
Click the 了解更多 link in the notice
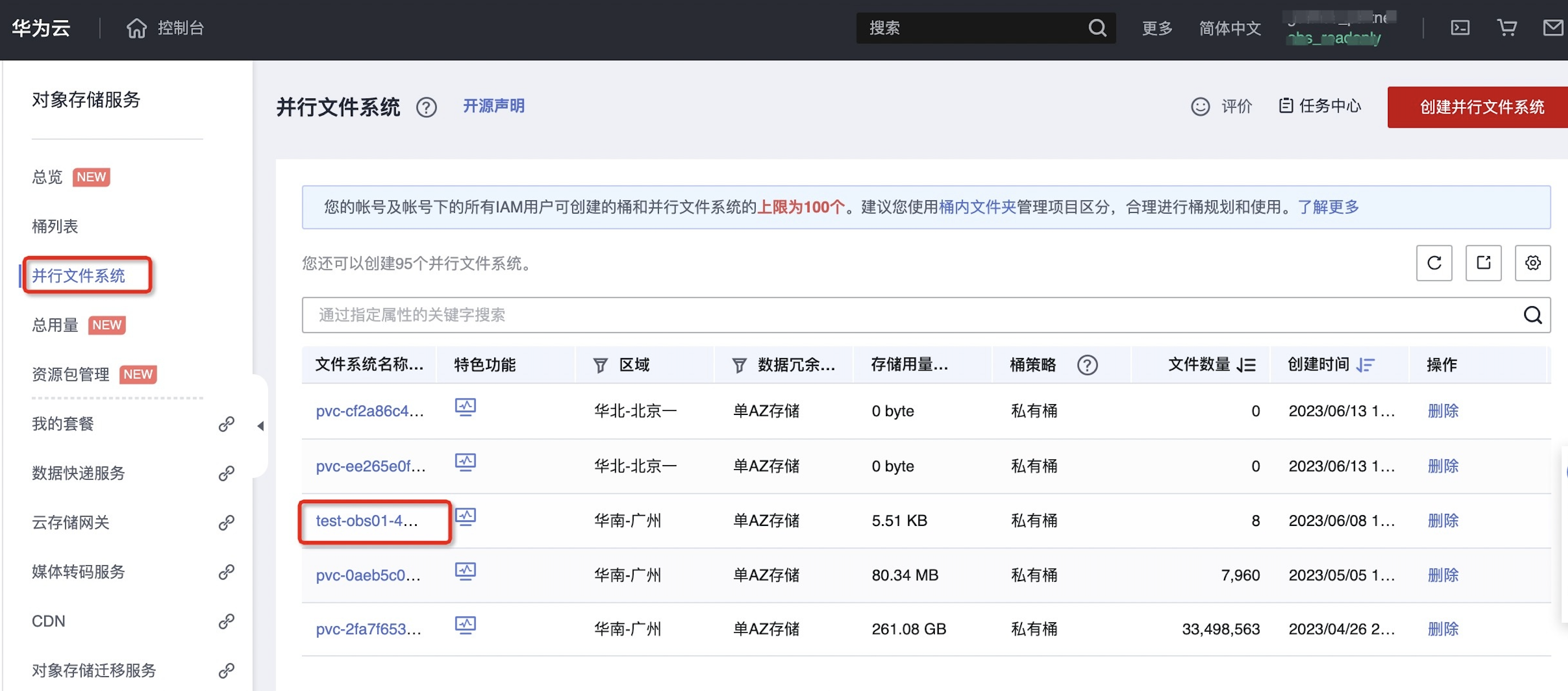1328,207
